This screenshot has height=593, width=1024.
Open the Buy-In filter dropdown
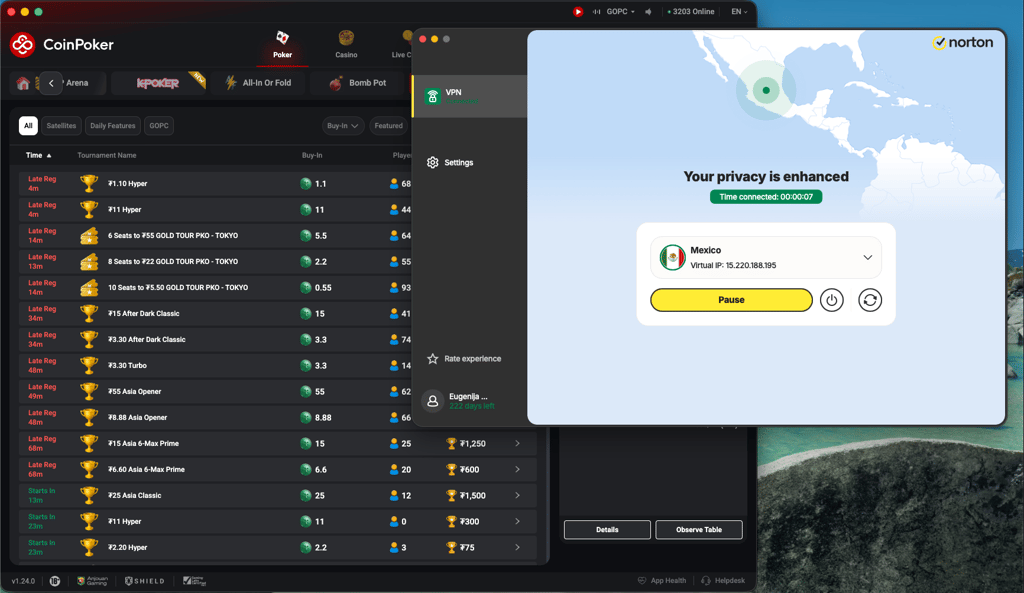pos(342,126)
